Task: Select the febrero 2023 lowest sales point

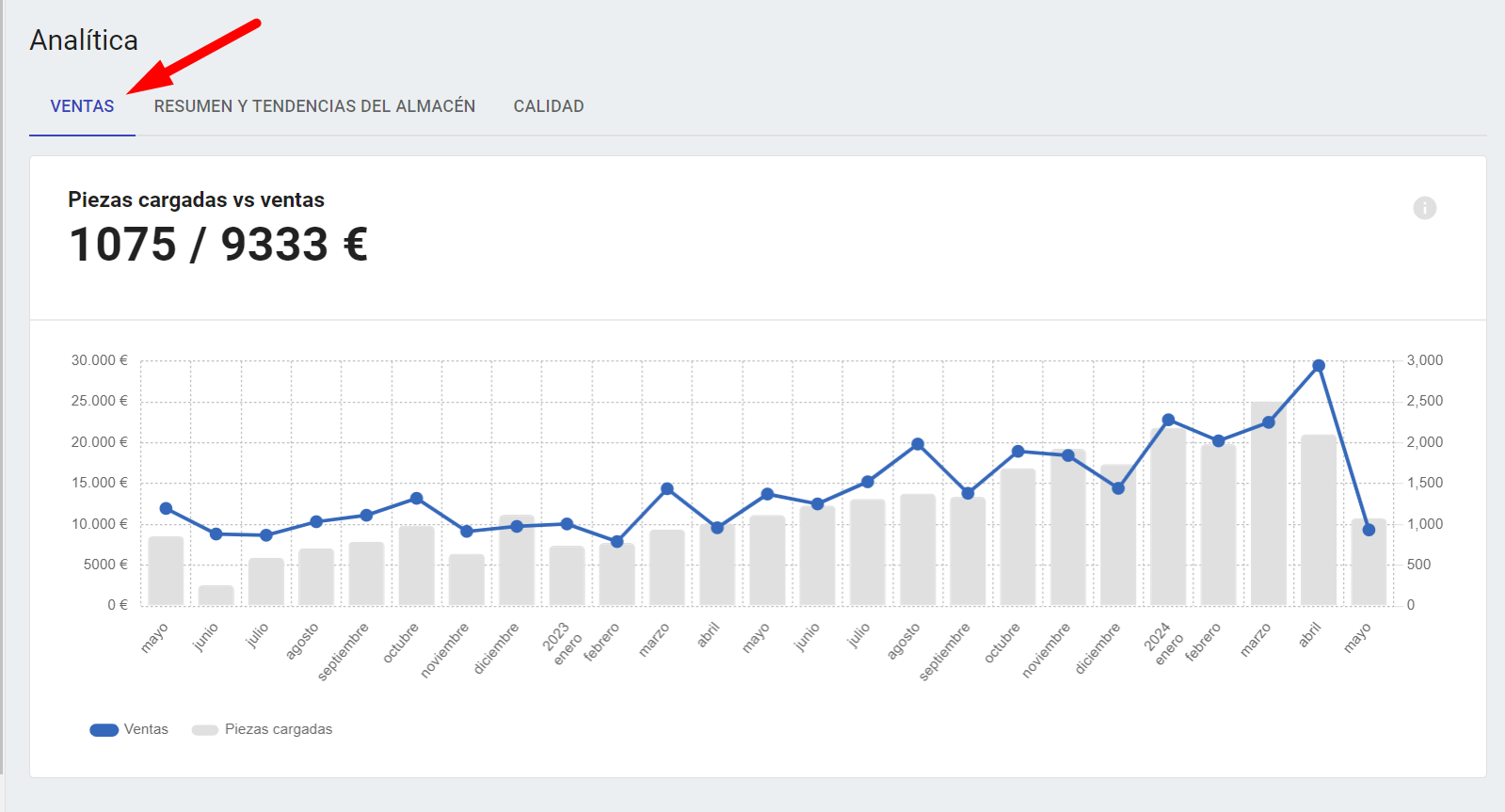Action: [x=616, y=541]
